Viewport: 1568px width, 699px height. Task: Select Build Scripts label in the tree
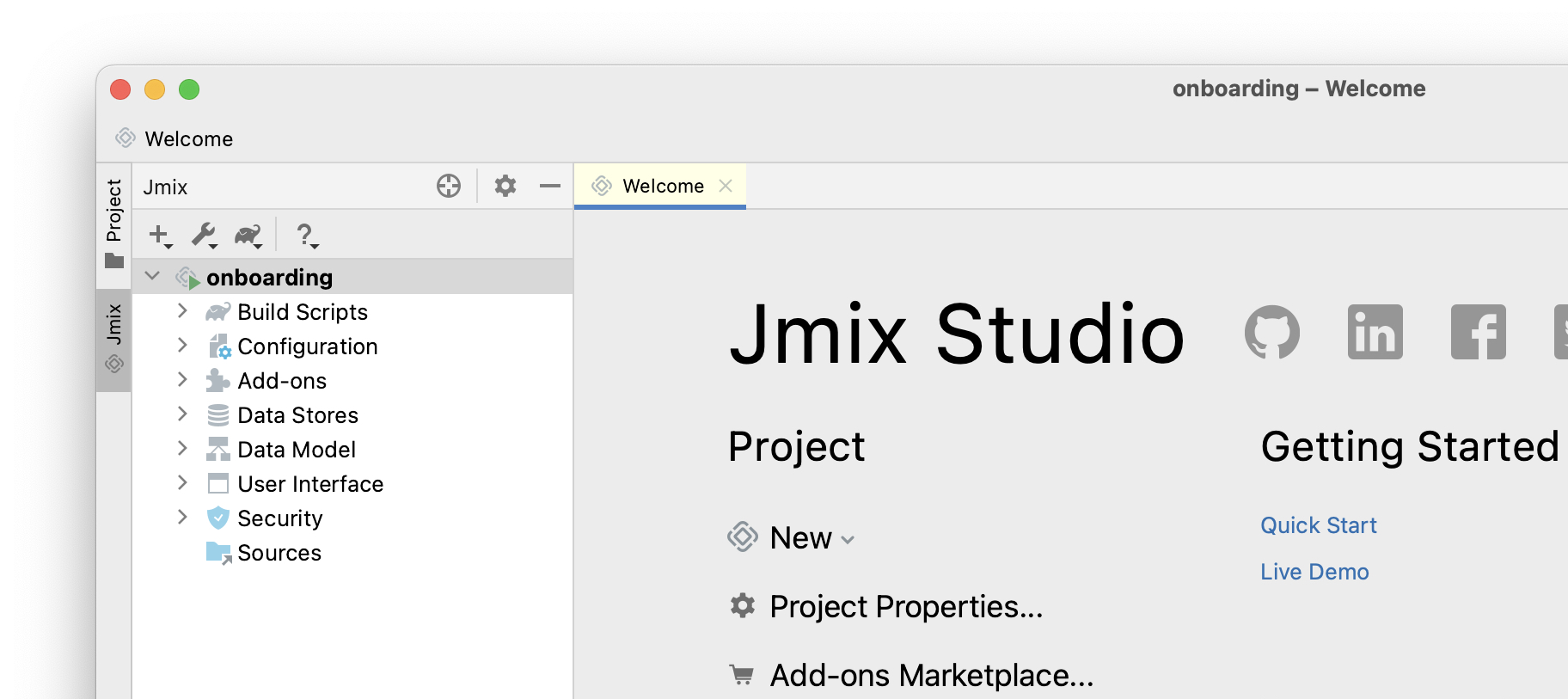click(x=303, y=312)
